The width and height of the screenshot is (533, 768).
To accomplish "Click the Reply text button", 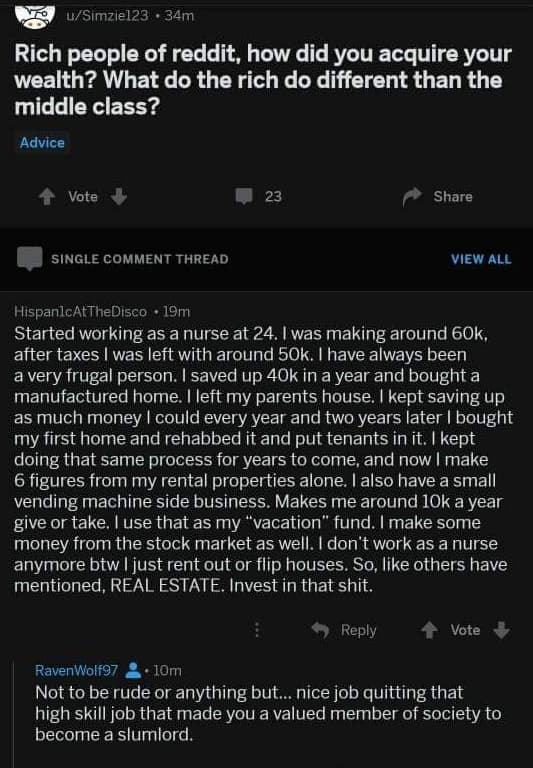I will pos(359,630).
